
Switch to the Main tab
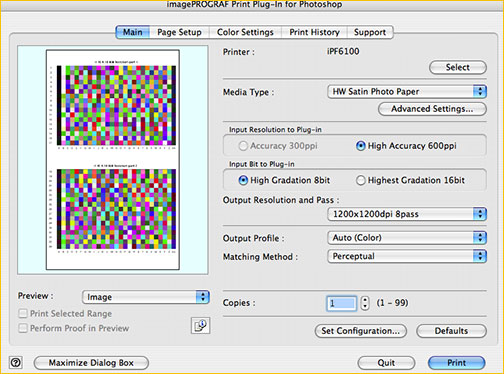[x=133, y=32]
